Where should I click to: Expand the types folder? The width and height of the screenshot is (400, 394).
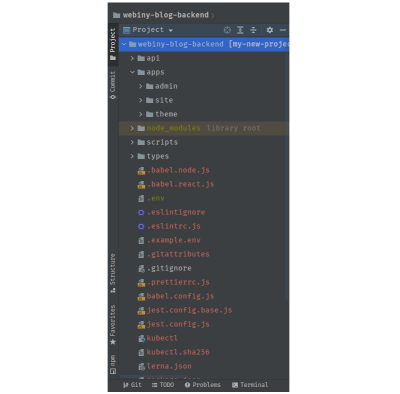(132, 156)
